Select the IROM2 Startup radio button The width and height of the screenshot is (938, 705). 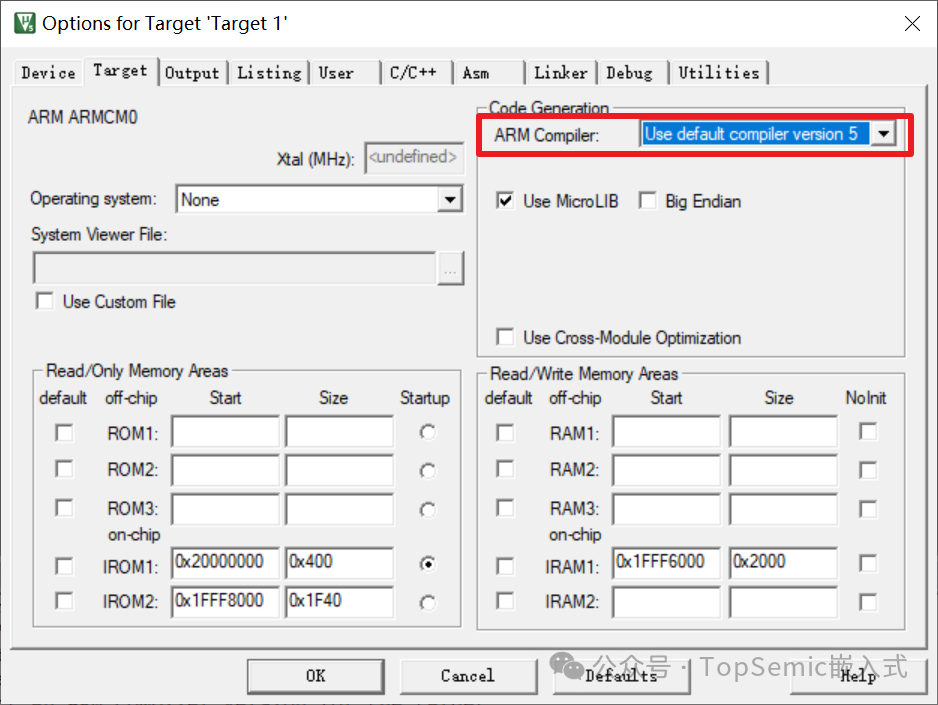coord(428,603)
